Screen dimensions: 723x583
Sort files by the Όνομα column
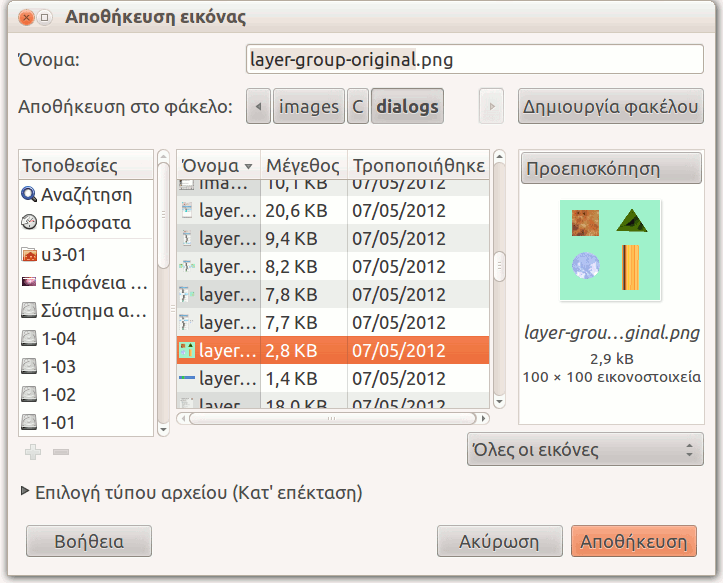pos(218,165)
